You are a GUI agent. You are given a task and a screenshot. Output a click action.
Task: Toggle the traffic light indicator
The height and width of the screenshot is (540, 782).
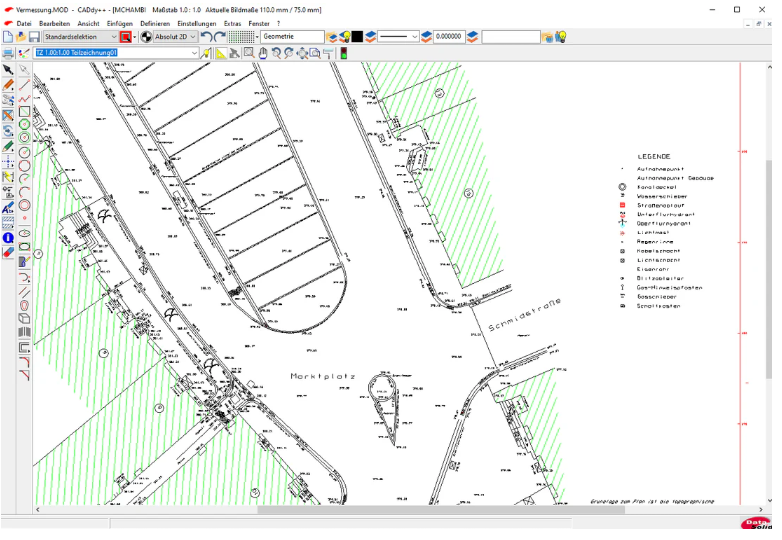pos(342,53)
